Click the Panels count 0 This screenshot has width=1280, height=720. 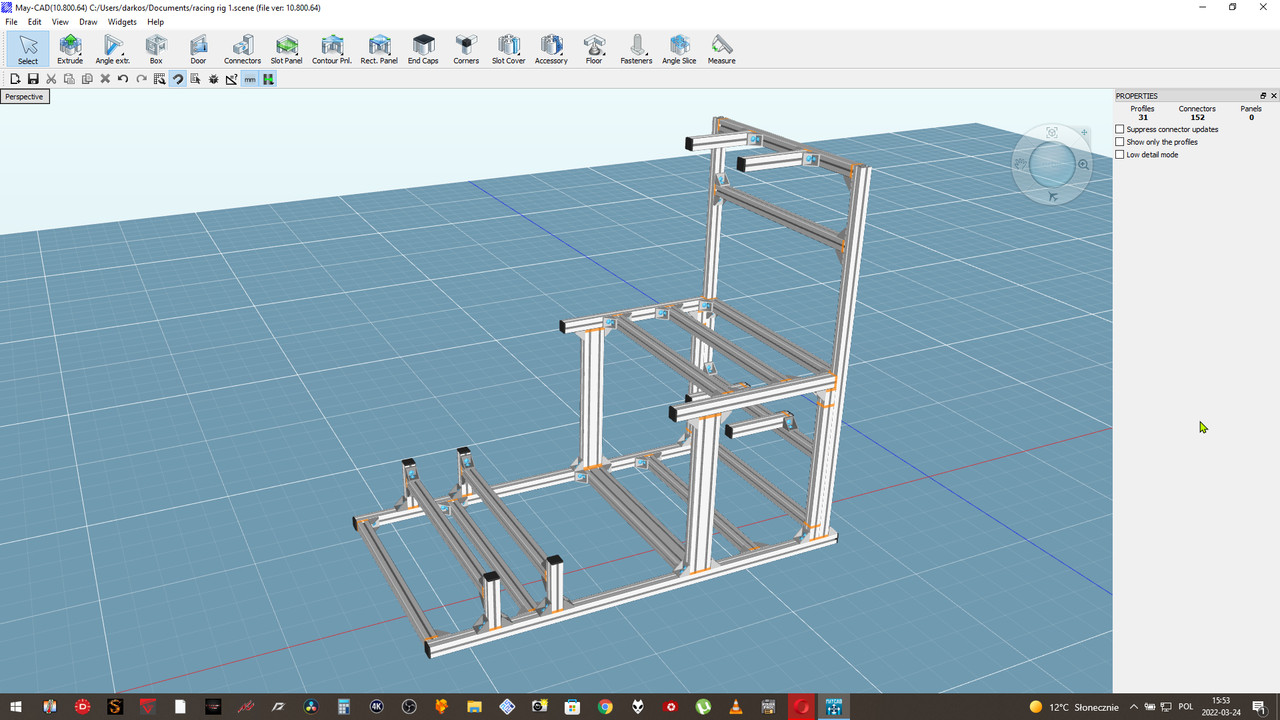coord(1251,118)
